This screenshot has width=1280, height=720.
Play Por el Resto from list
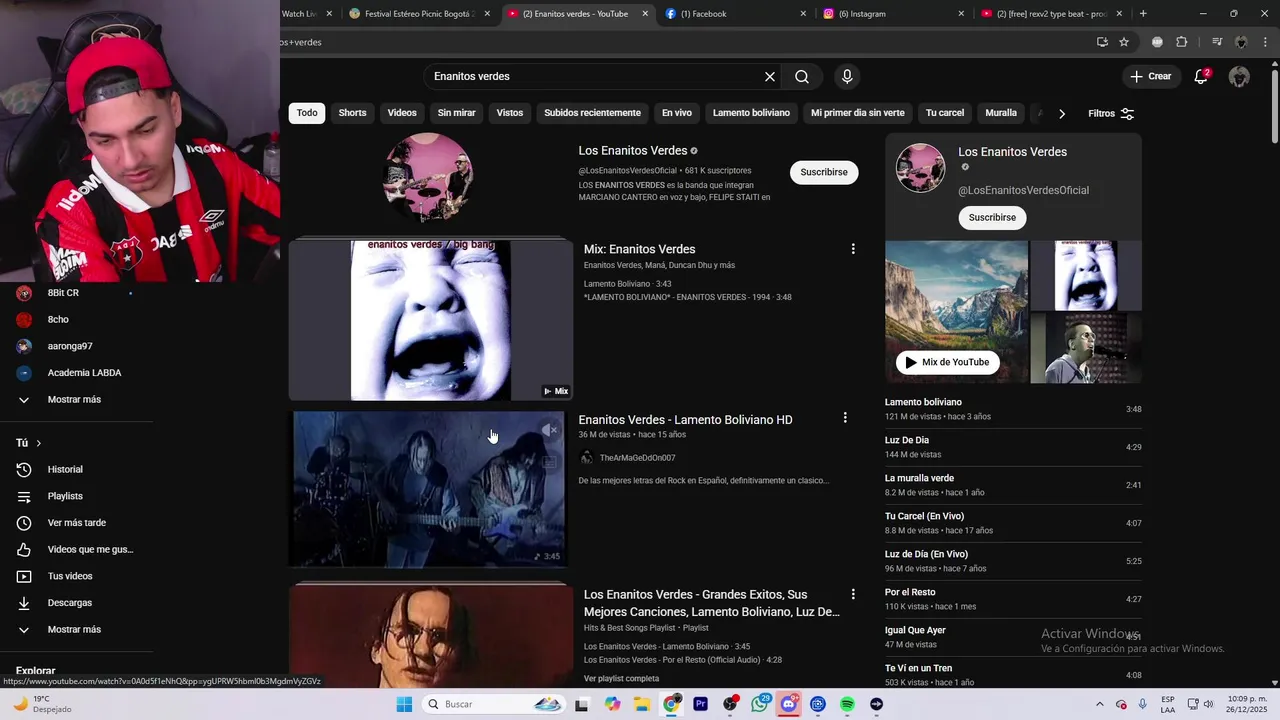1012,599
